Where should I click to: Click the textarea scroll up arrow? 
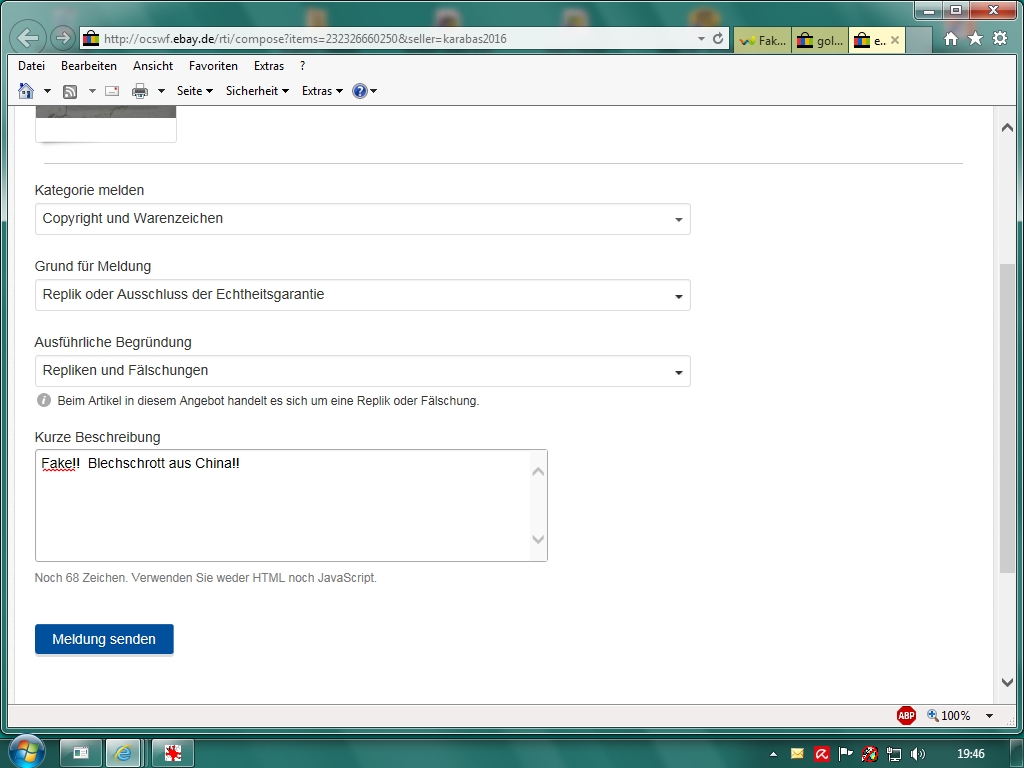[538, 472]
